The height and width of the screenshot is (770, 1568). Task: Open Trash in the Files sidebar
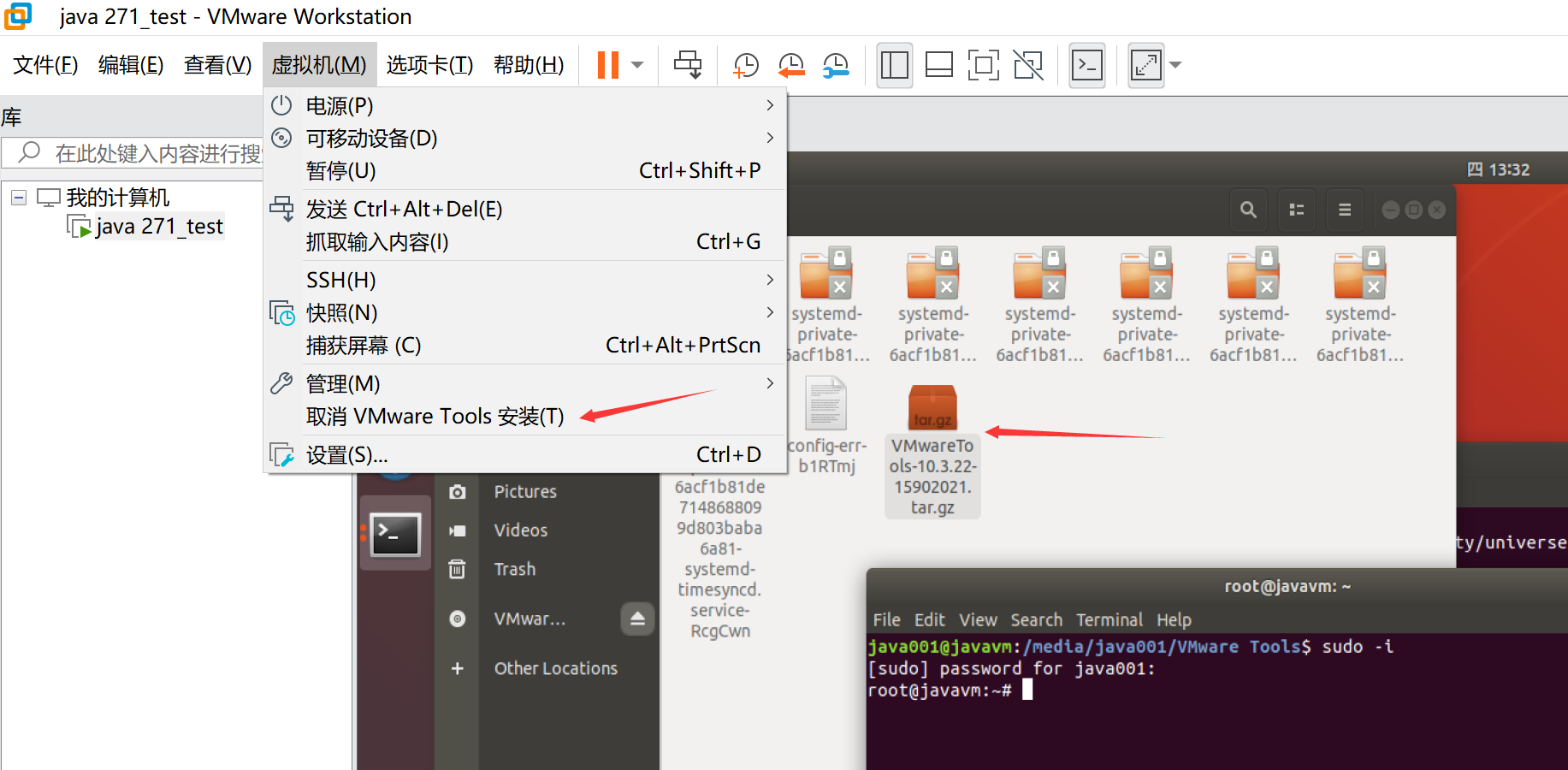514,570
